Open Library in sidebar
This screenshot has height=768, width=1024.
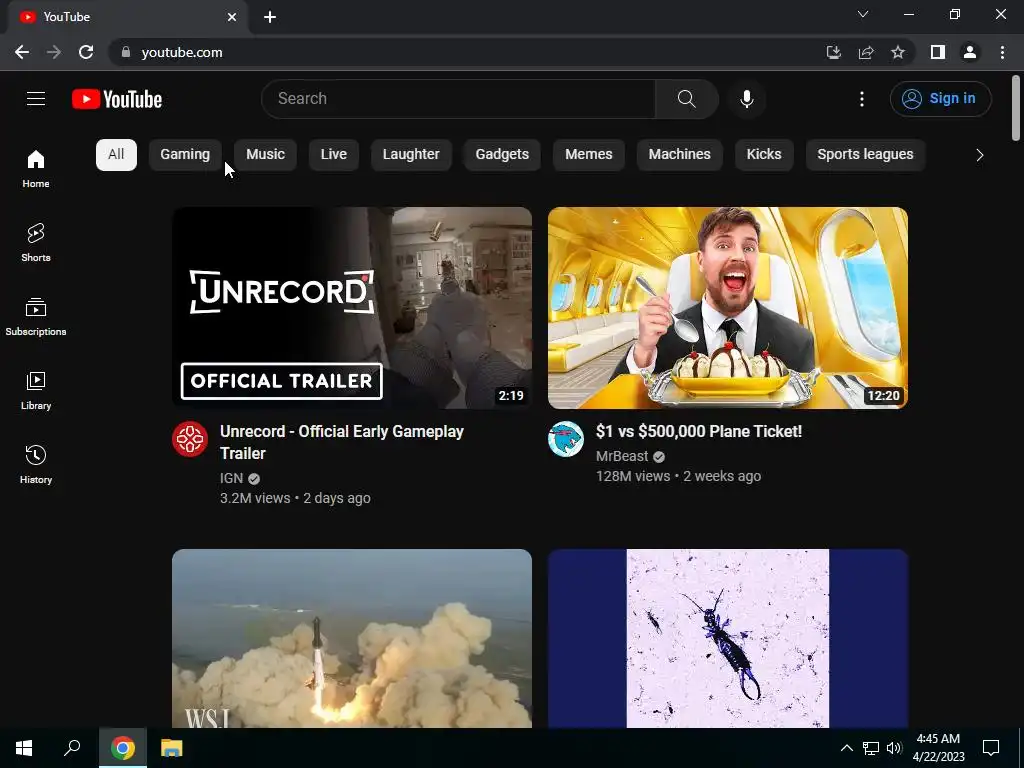click(36, 391)
